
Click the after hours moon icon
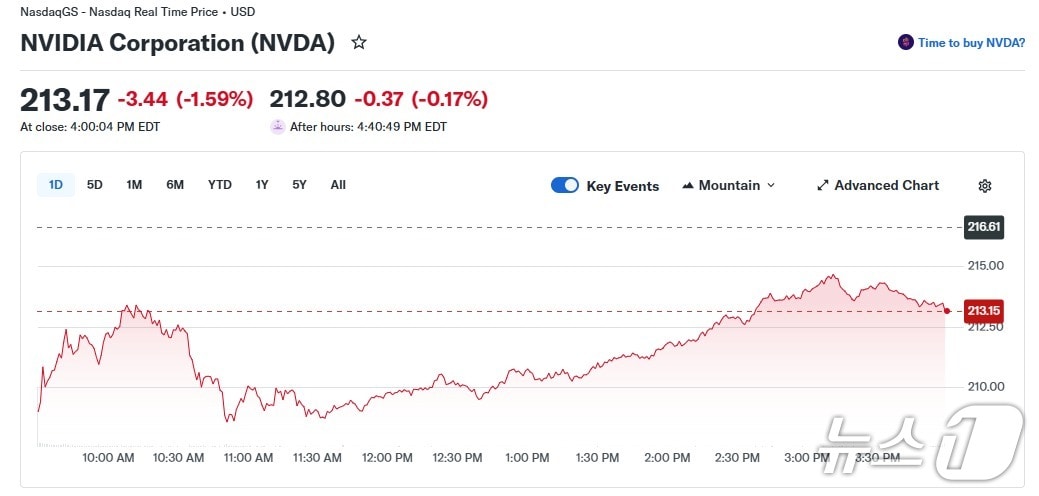pos(277,127)
